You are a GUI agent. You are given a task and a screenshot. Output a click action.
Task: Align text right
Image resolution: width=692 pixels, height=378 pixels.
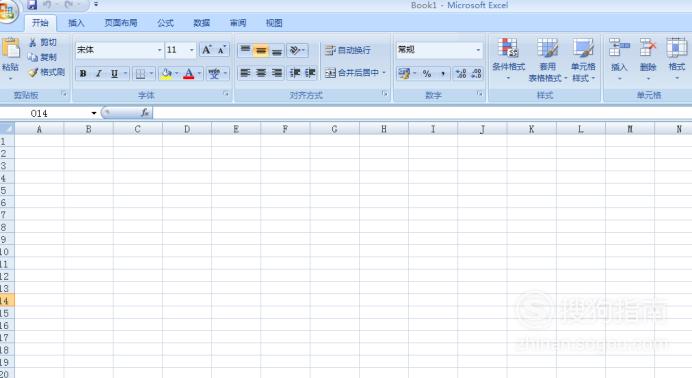[277, 73]
